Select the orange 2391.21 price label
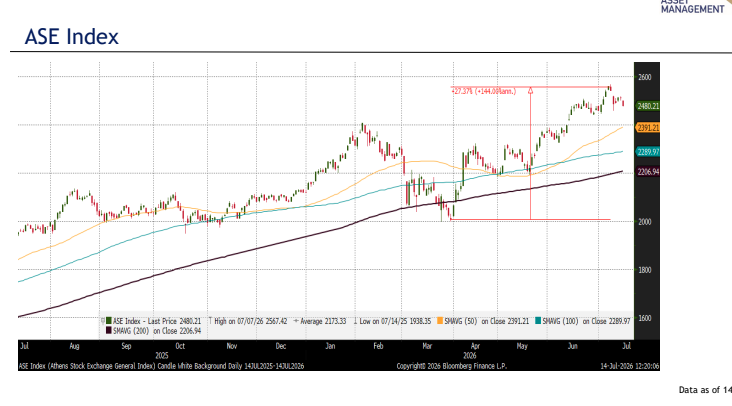 [648, 128]
